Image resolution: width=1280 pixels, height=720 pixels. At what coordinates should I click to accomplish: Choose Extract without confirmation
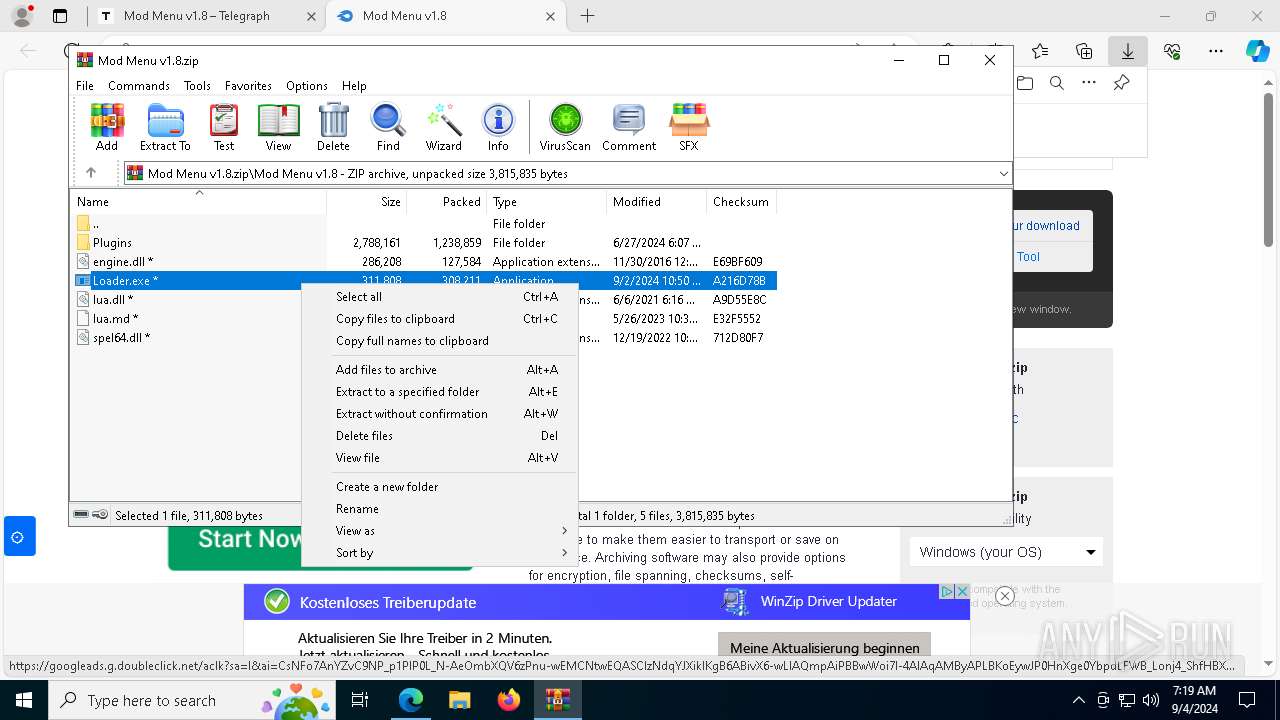click(x=440, y=414)
